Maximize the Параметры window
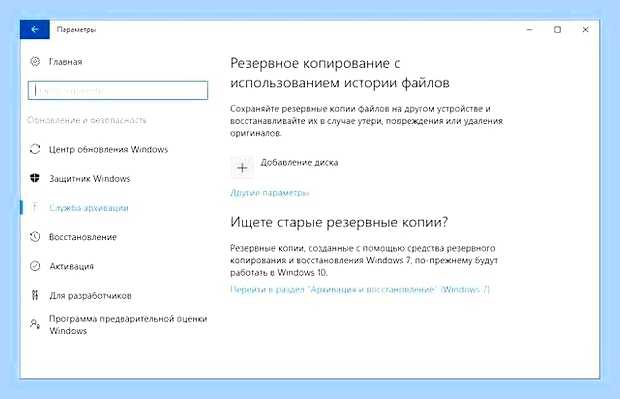The image size is (620, 399). [x=558, y=29]
